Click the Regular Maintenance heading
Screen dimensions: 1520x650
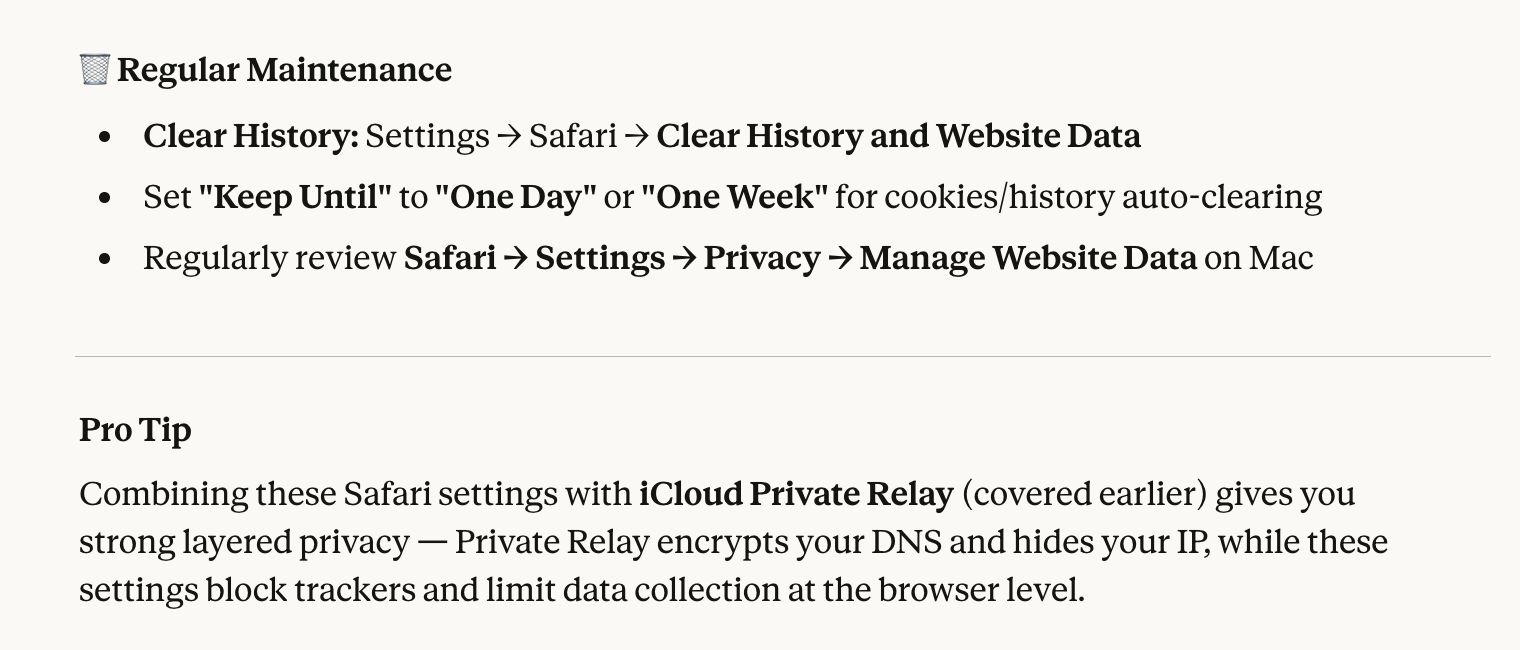tap(284, 70)
